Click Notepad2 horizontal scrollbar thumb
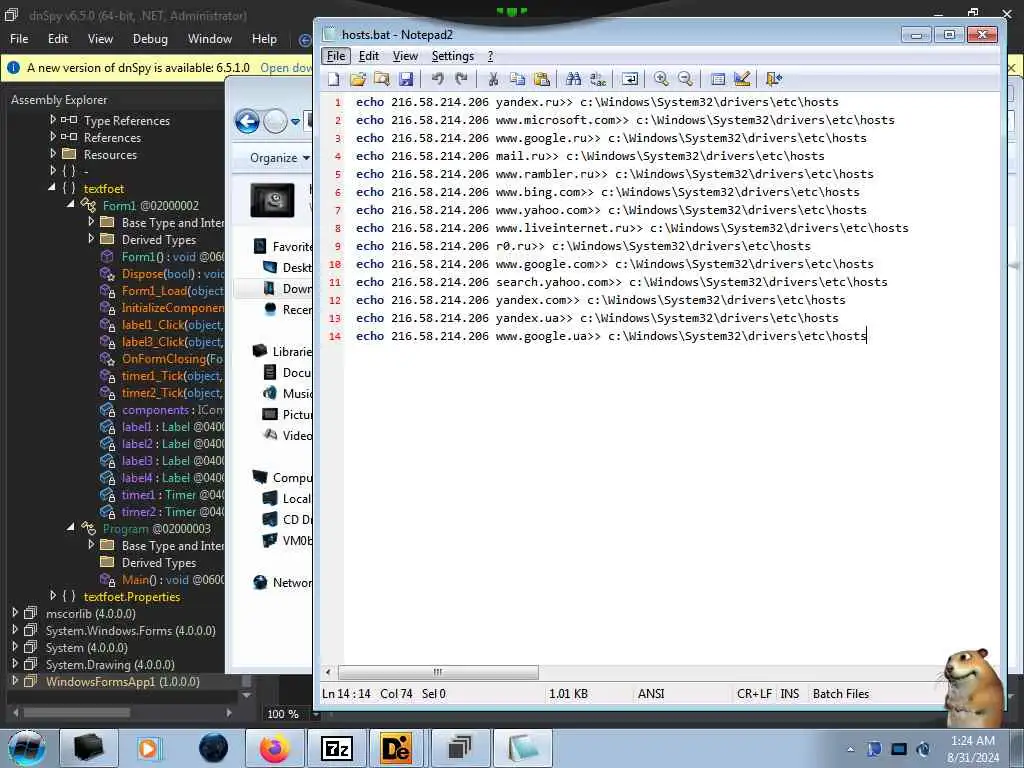Screen dimensions: 1024x768 (438, 672)
